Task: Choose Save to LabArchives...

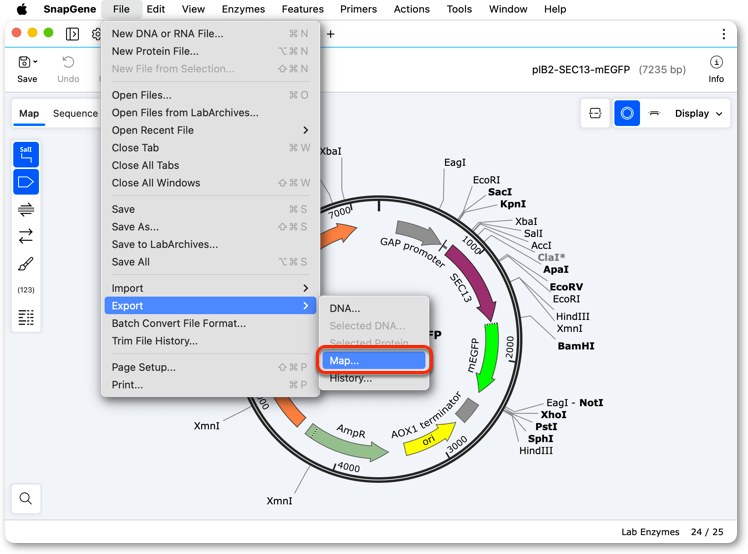Action: (x=210, y=244)
